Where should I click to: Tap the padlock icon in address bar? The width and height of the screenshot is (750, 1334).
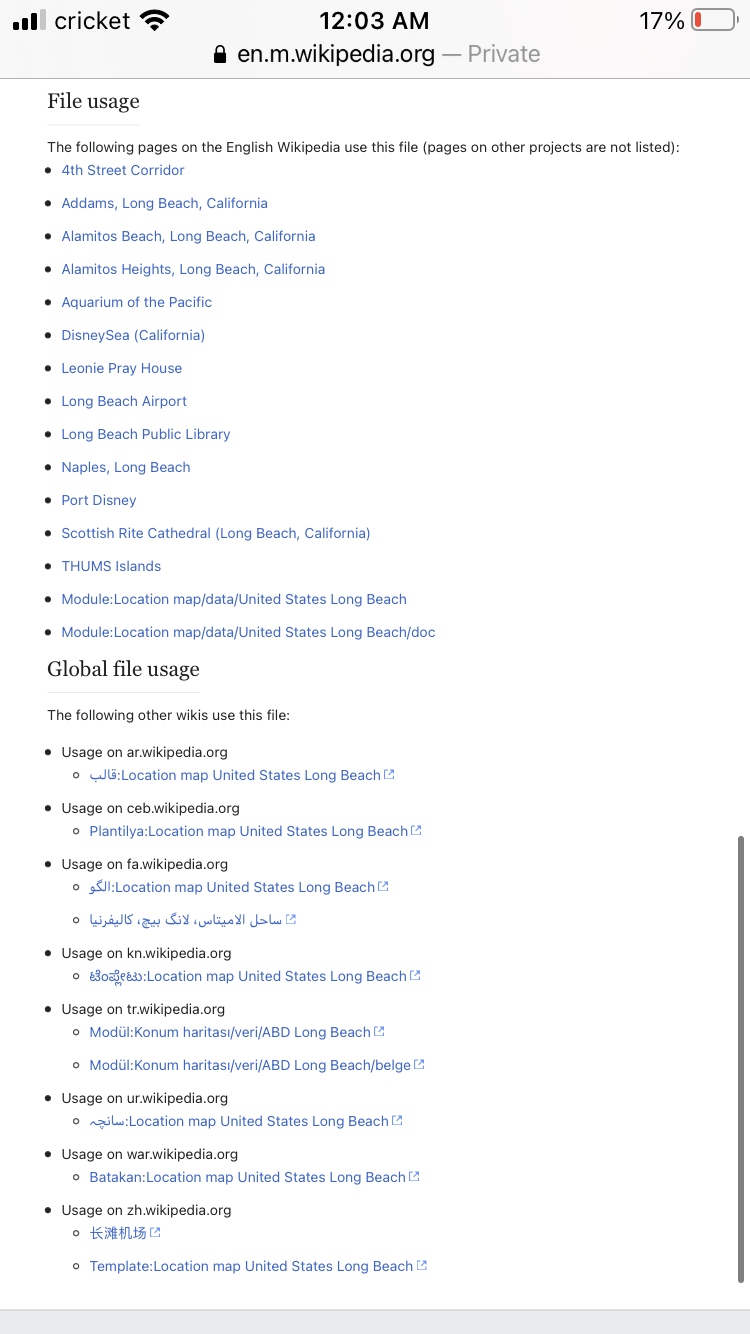[220, 55]
